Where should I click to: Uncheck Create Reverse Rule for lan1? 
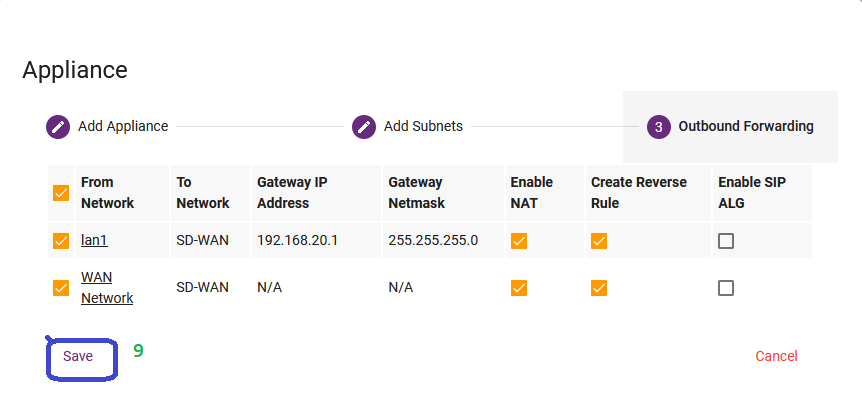pos(599,241)
